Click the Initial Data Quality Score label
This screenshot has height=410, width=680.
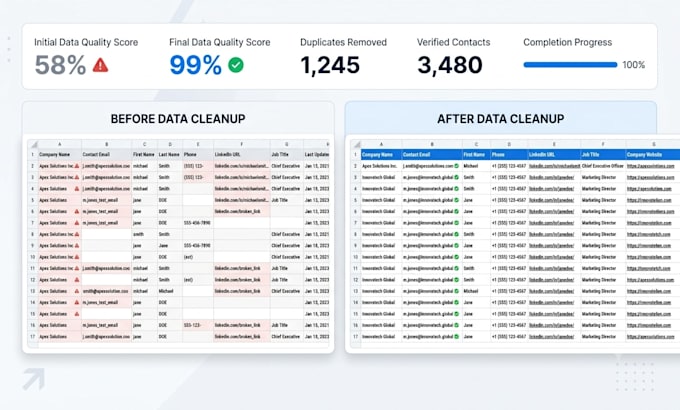tap(86, 42)
